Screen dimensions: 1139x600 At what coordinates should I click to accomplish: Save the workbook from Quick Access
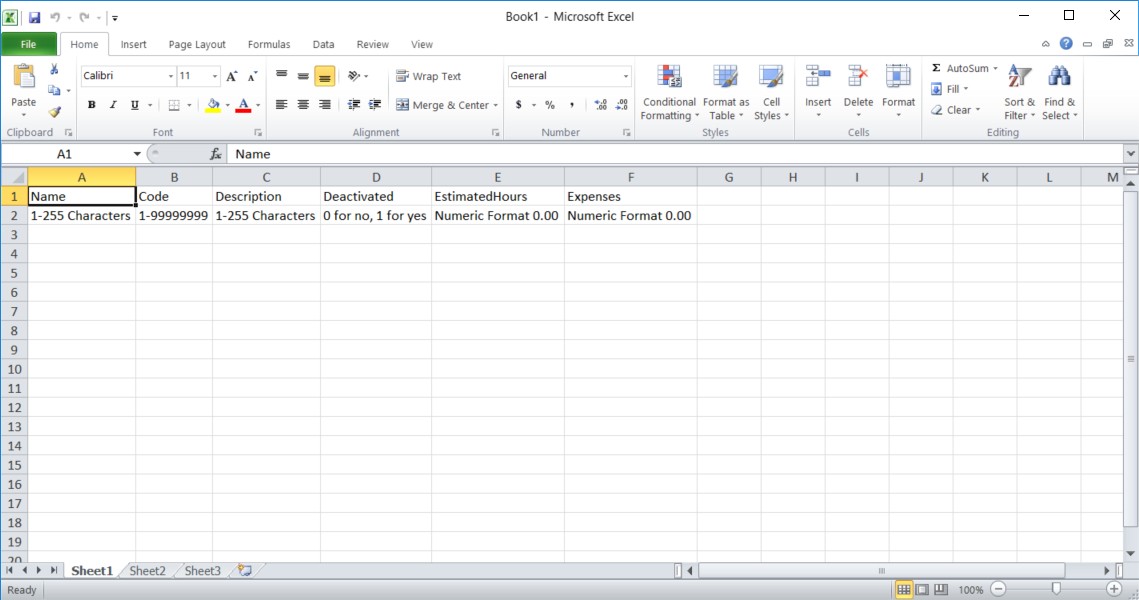(x=34, y=17)
